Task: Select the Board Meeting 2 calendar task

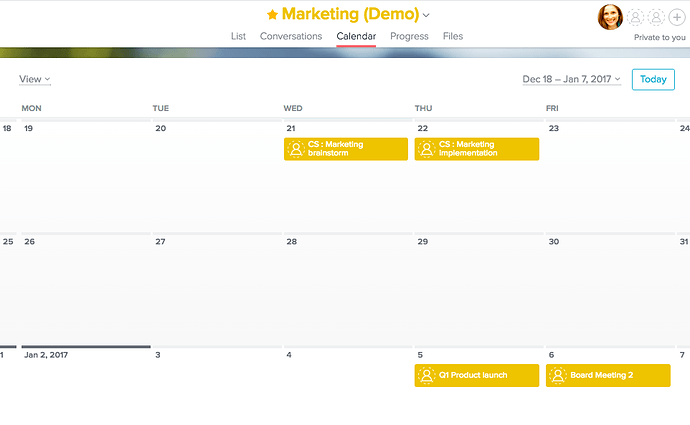Action: (608, 375)
